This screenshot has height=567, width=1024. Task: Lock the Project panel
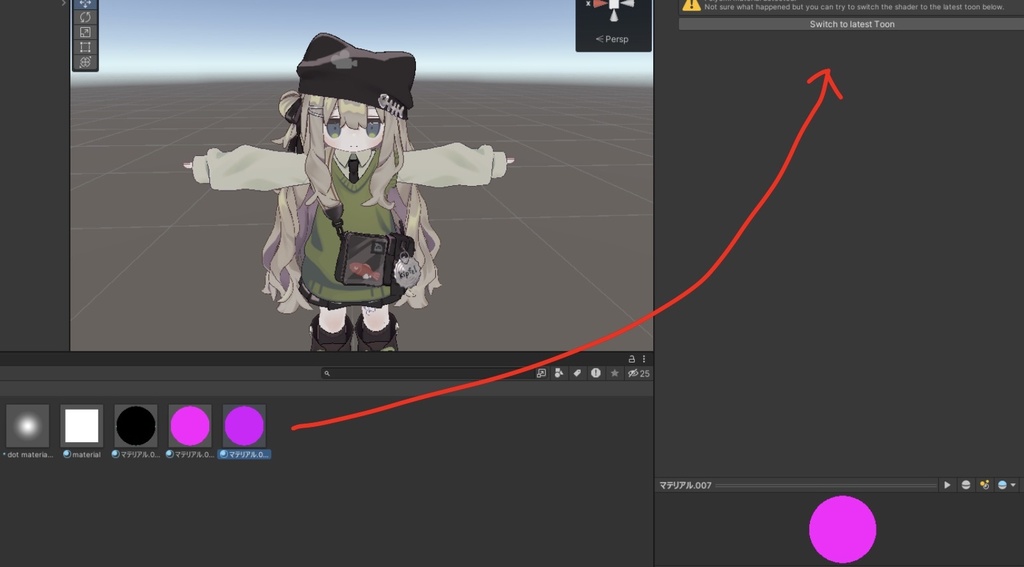(x=632, y=359)
